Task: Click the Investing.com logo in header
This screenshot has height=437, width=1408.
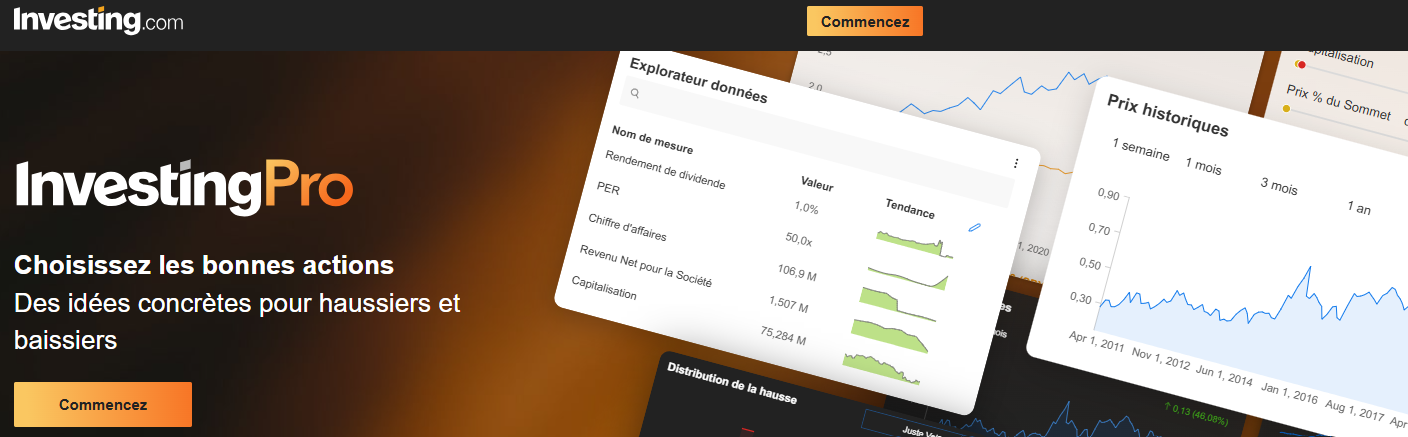Action: [98, 20]
